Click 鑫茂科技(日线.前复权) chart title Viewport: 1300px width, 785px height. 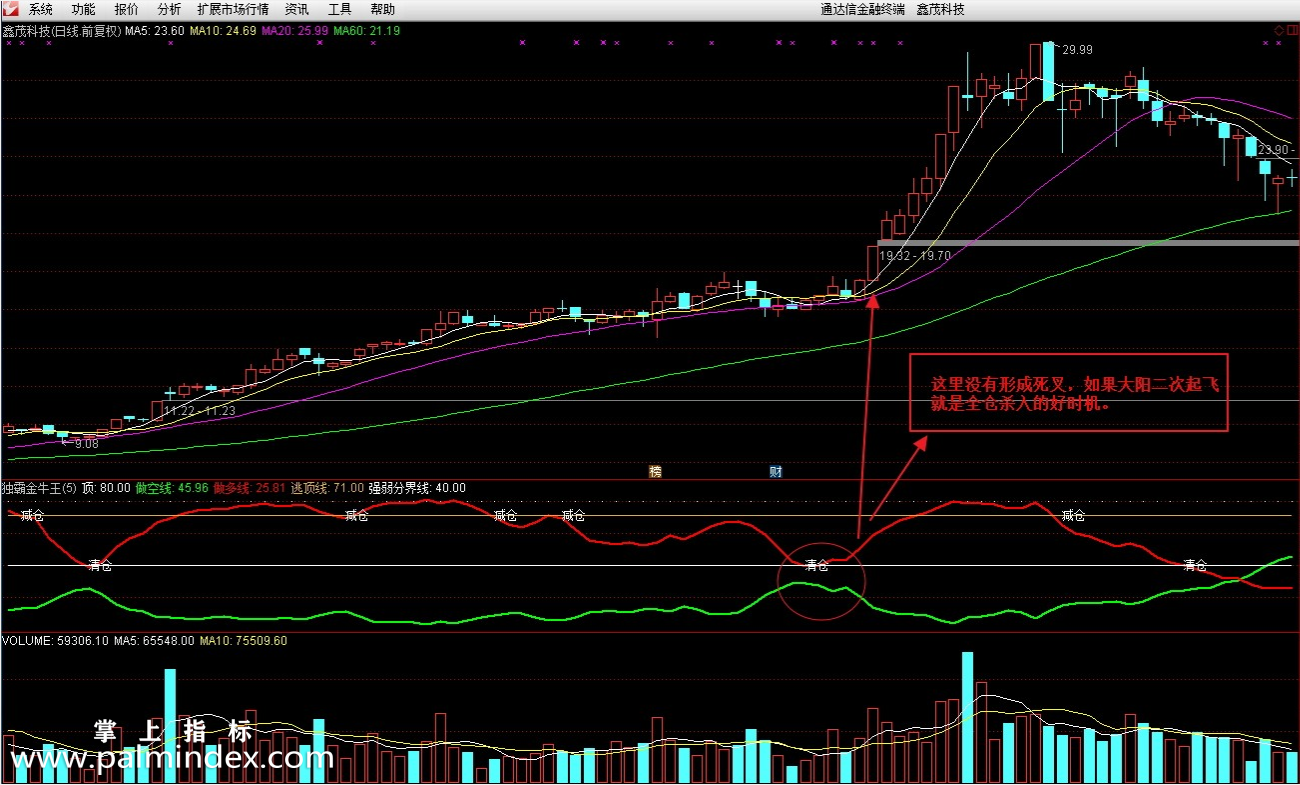61,31
